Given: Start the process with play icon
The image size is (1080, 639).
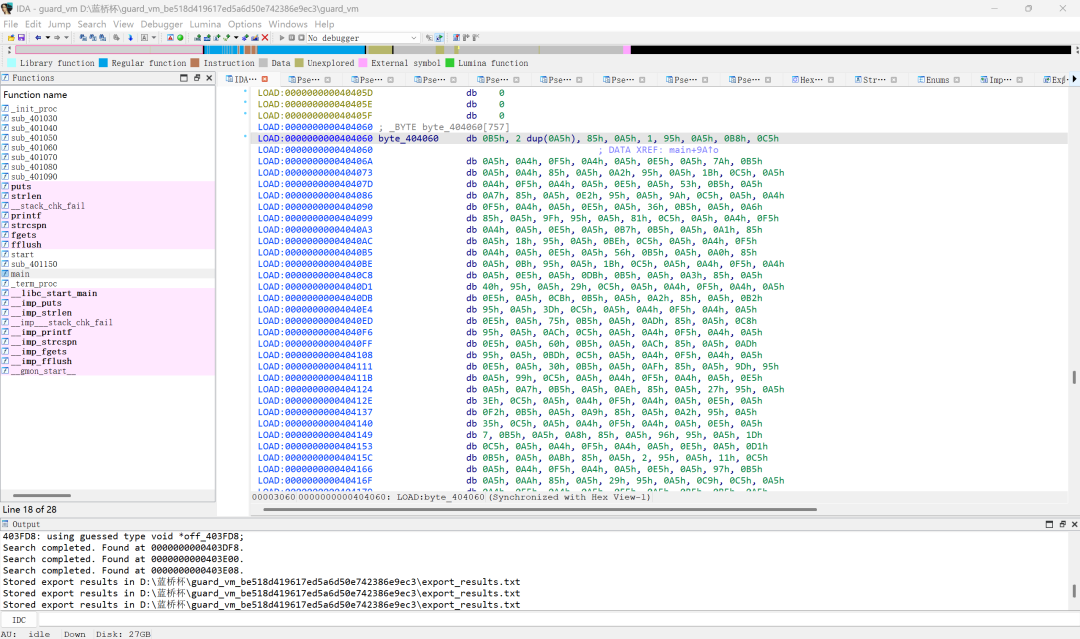Looking at the screenshot, I should point(282,37).
